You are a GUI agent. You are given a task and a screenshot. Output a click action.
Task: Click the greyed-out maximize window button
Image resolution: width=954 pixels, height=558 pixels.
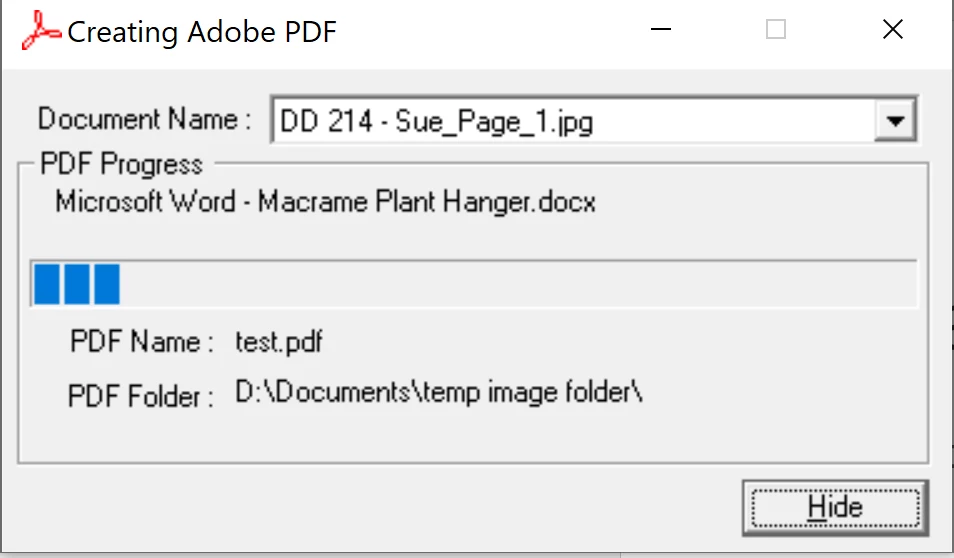point(776,29)
